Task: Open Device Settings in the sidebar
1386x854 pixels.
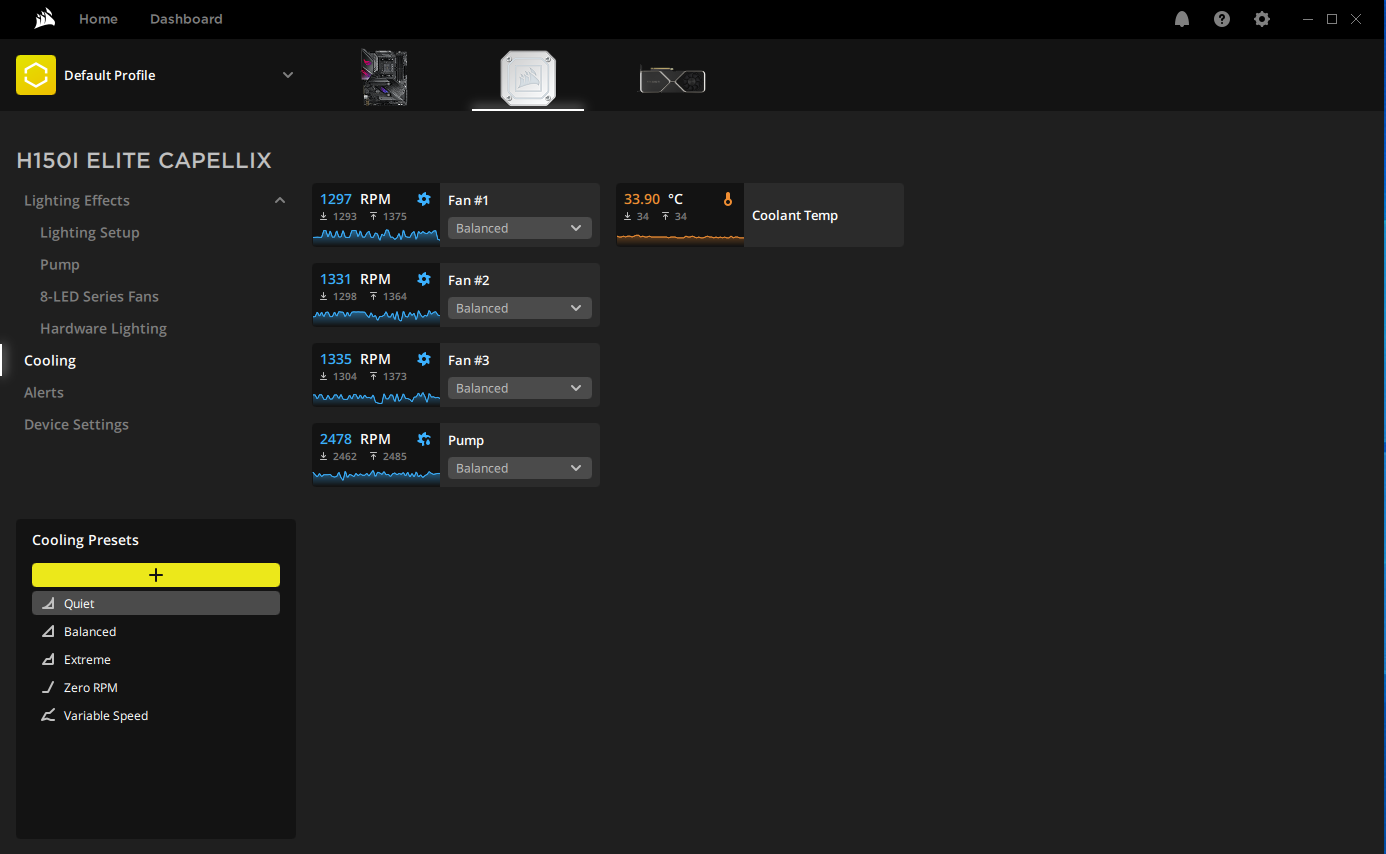Action: point(76,425)
